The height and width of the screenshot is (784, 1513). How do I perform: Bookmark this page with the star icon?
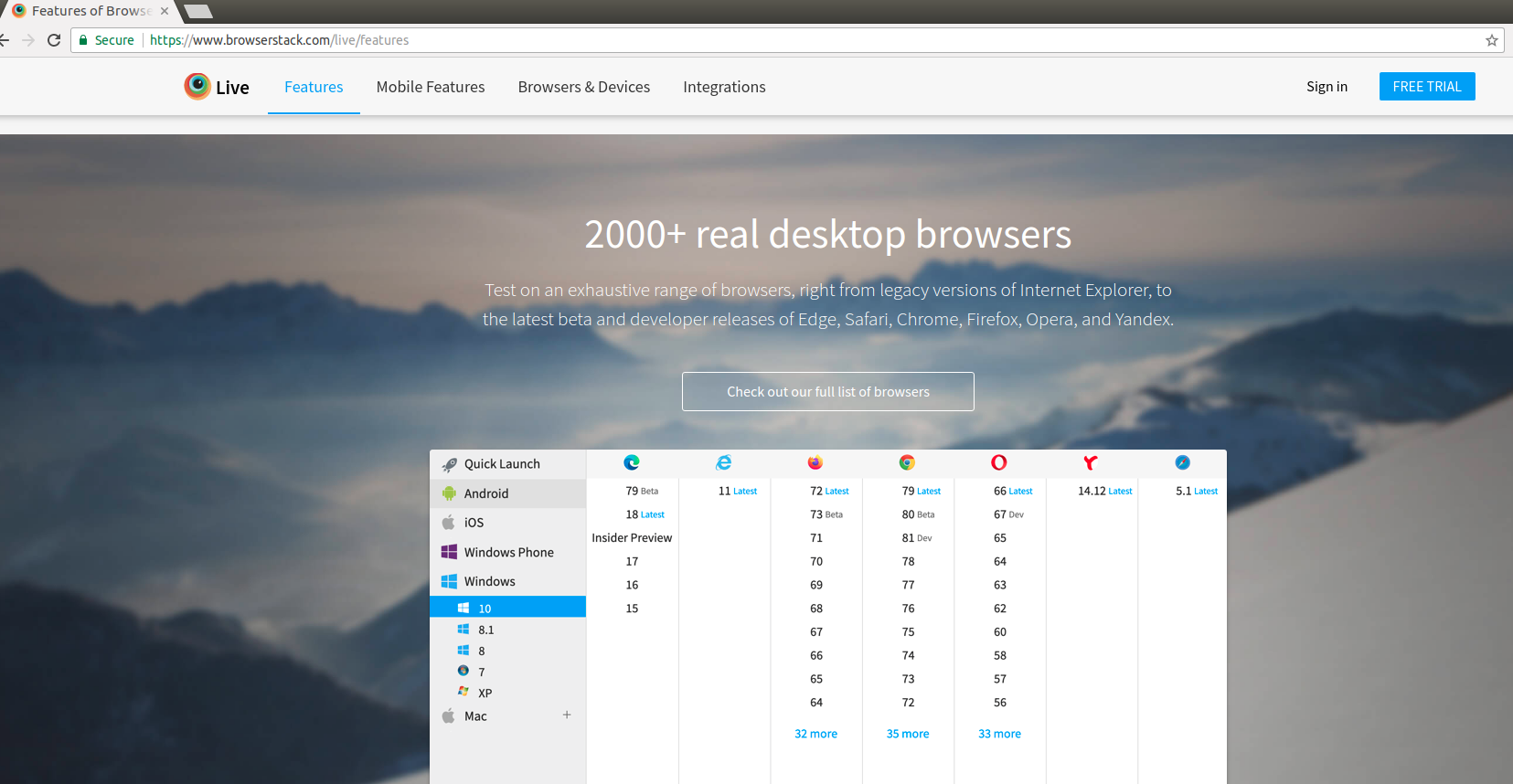click(x=1492, y=40)
